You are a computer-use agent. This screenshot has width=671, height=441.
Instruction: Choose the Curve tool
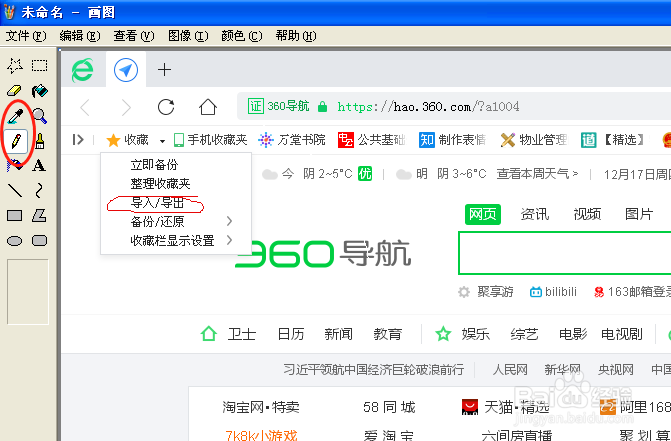(39, 190)
